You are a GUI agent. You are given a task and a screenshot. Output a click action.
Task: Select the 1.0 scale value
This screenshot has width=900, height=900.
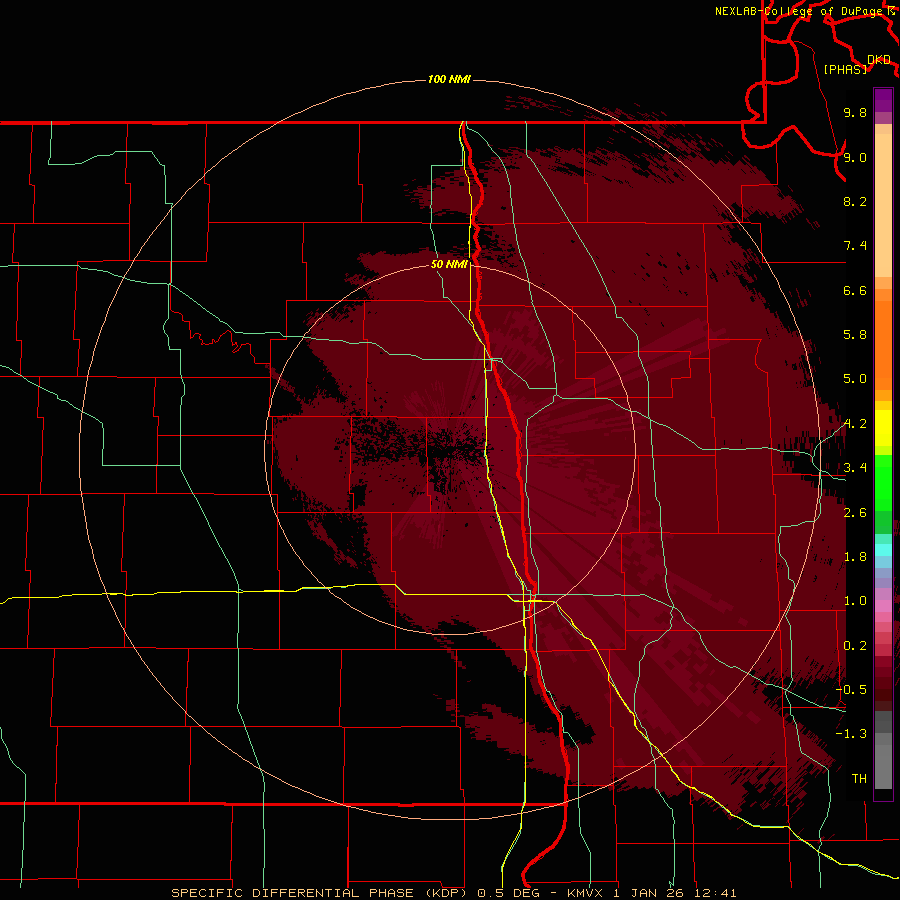click(855, 601)
